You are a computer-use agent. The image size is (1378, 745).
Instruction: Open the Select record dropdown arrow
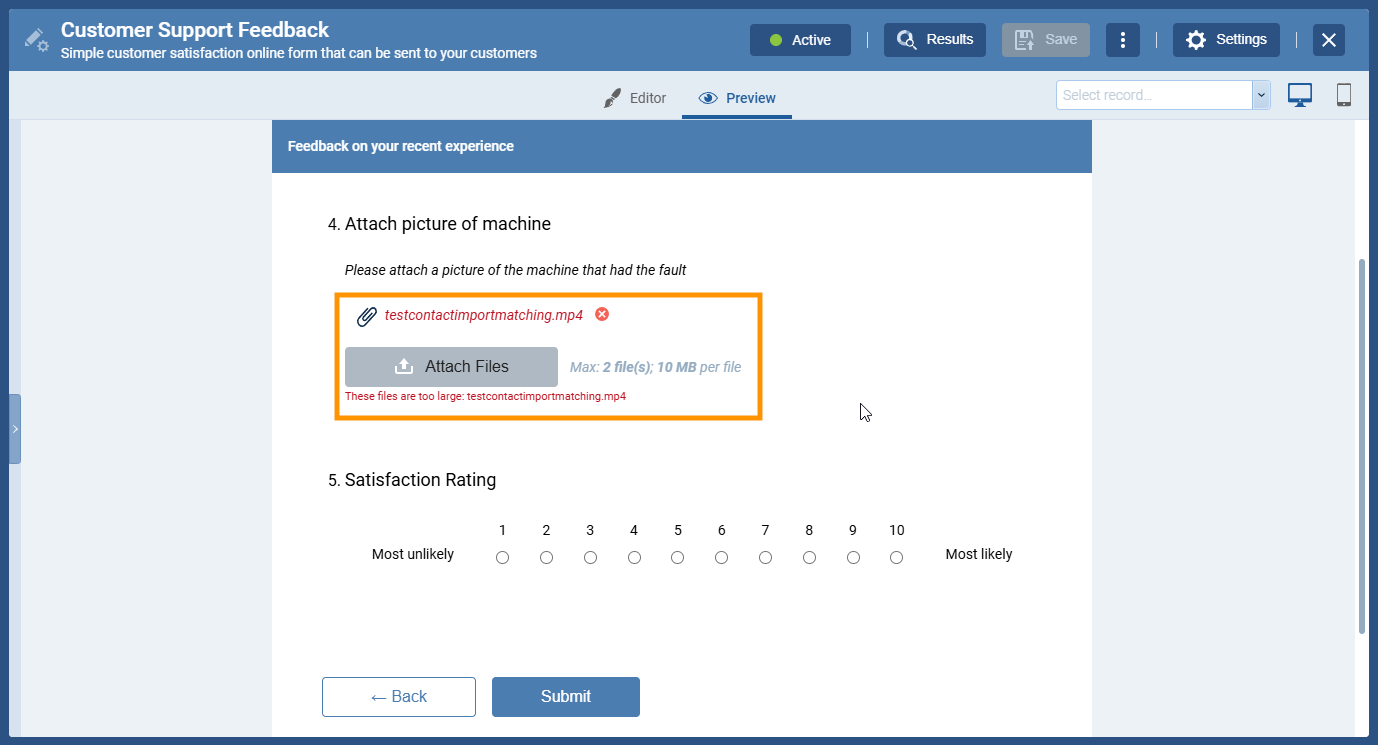(x=1261, y=95)
